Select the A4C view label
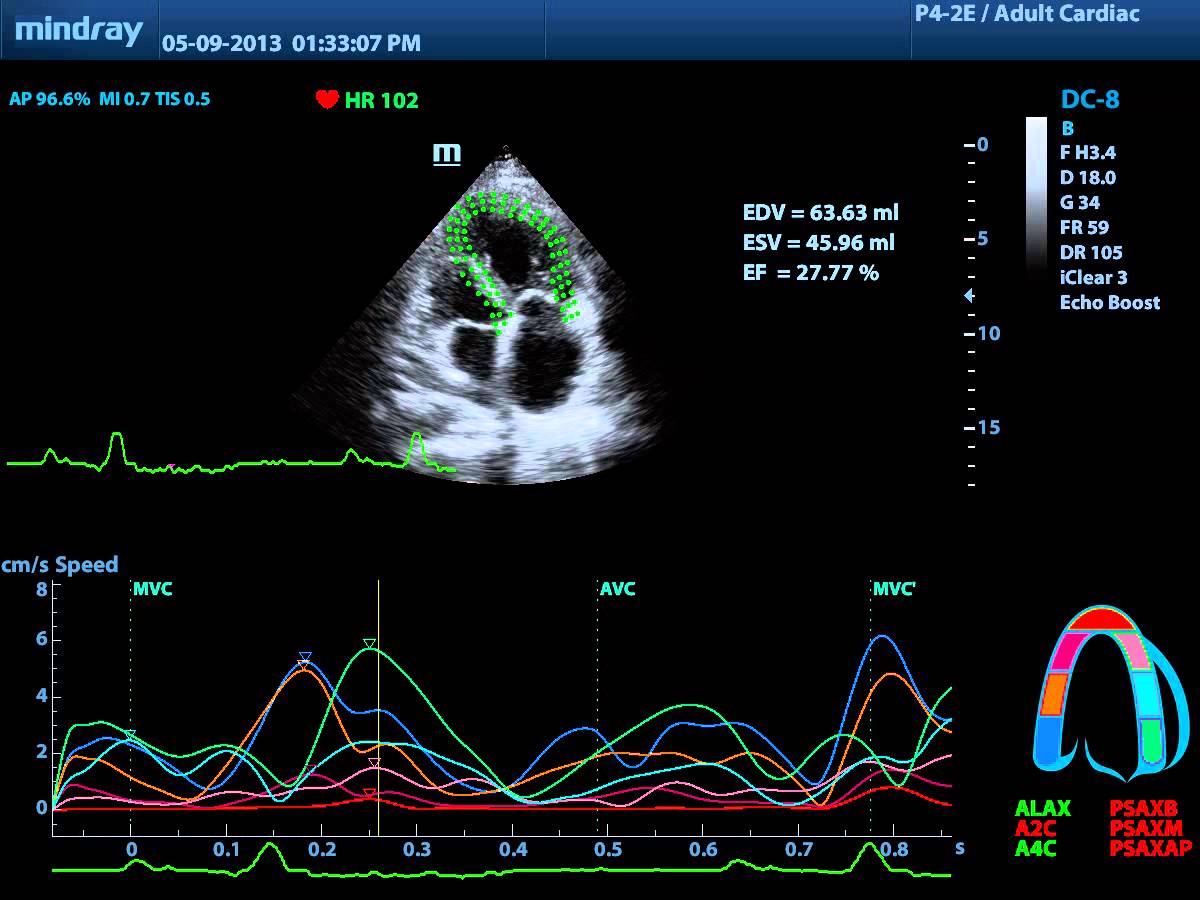The width and height of the screenshot is (1200, 900). [x=1036, y=848]
